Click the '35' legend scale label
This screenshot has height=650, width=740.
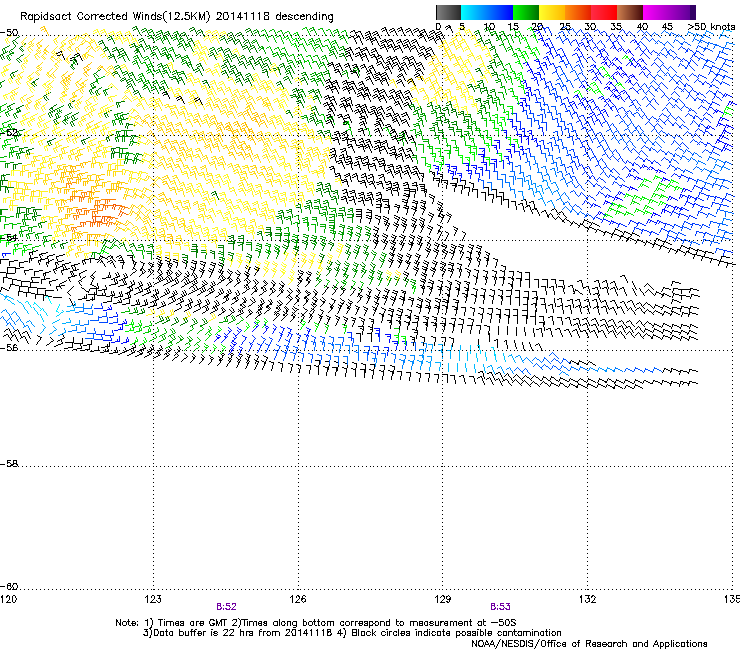[x=616, y=27]
